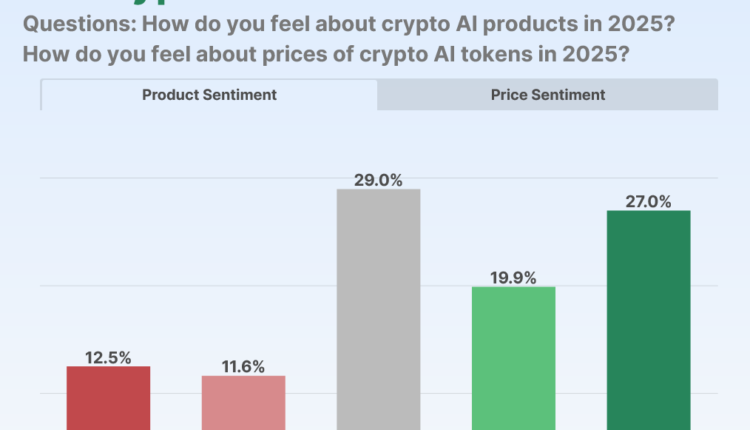
Task: Click the 27.0% value label
Action: pos(648,201)
